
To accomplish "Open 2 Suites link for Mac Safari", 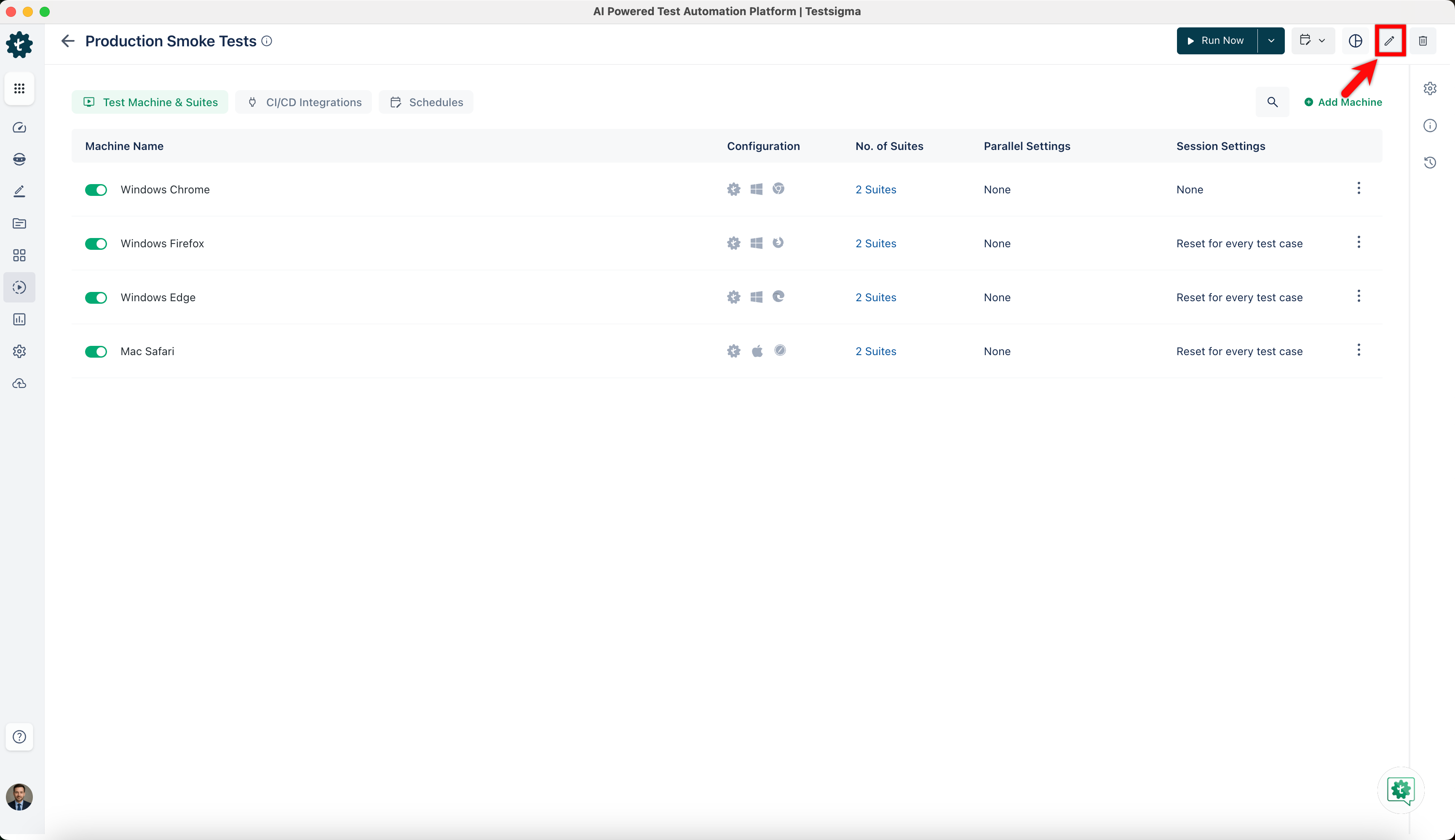I will 875,351.
